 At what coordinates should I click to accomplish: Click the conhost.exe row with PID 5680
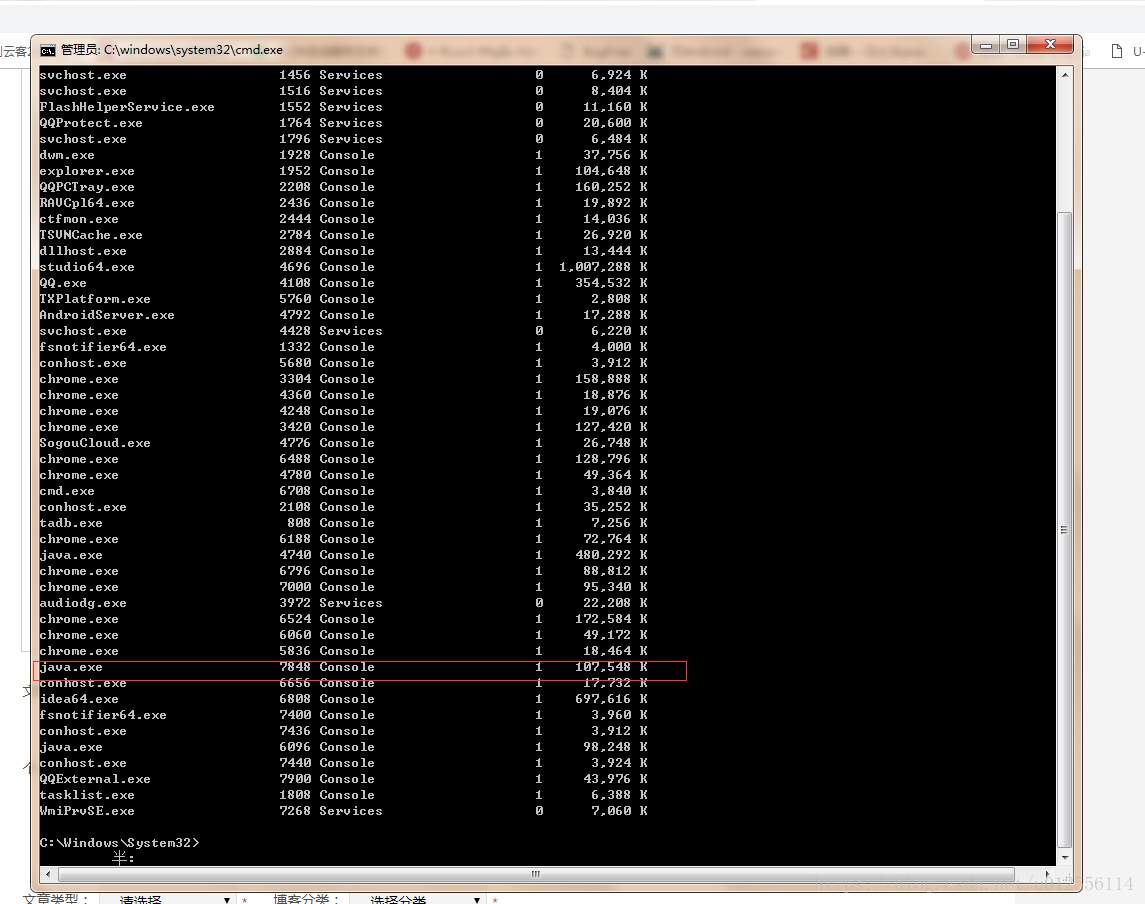tap(343, 363)
